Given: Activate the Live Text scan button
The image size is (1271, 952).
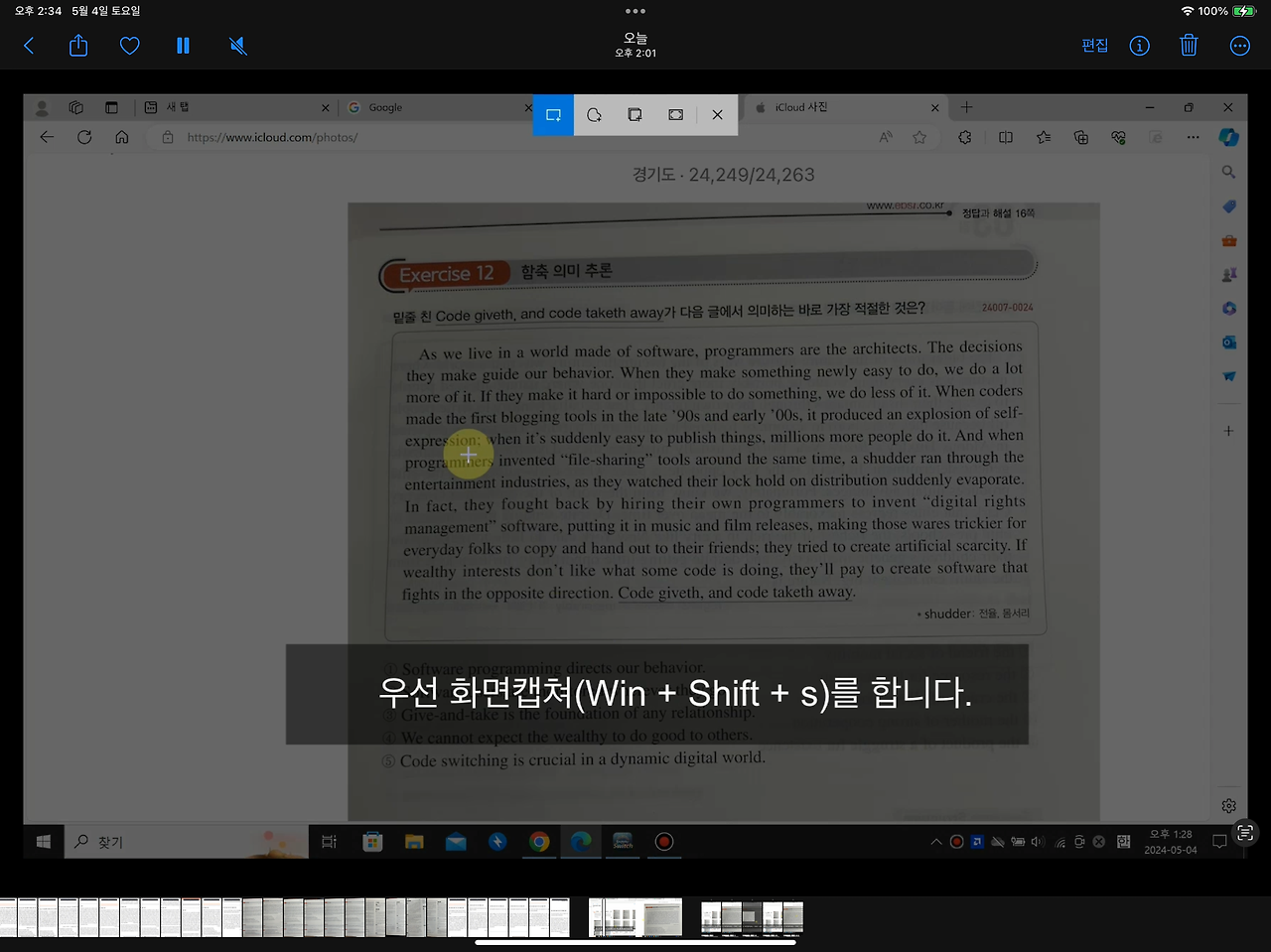Looking at the screenshot, I should (1245, 833).
